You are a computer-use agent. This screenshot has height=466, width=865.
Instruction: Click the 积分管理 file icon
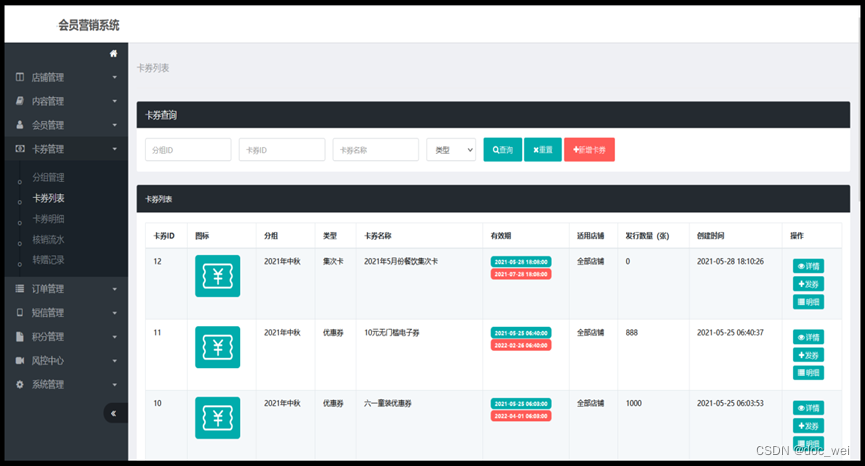click(20, 336)
